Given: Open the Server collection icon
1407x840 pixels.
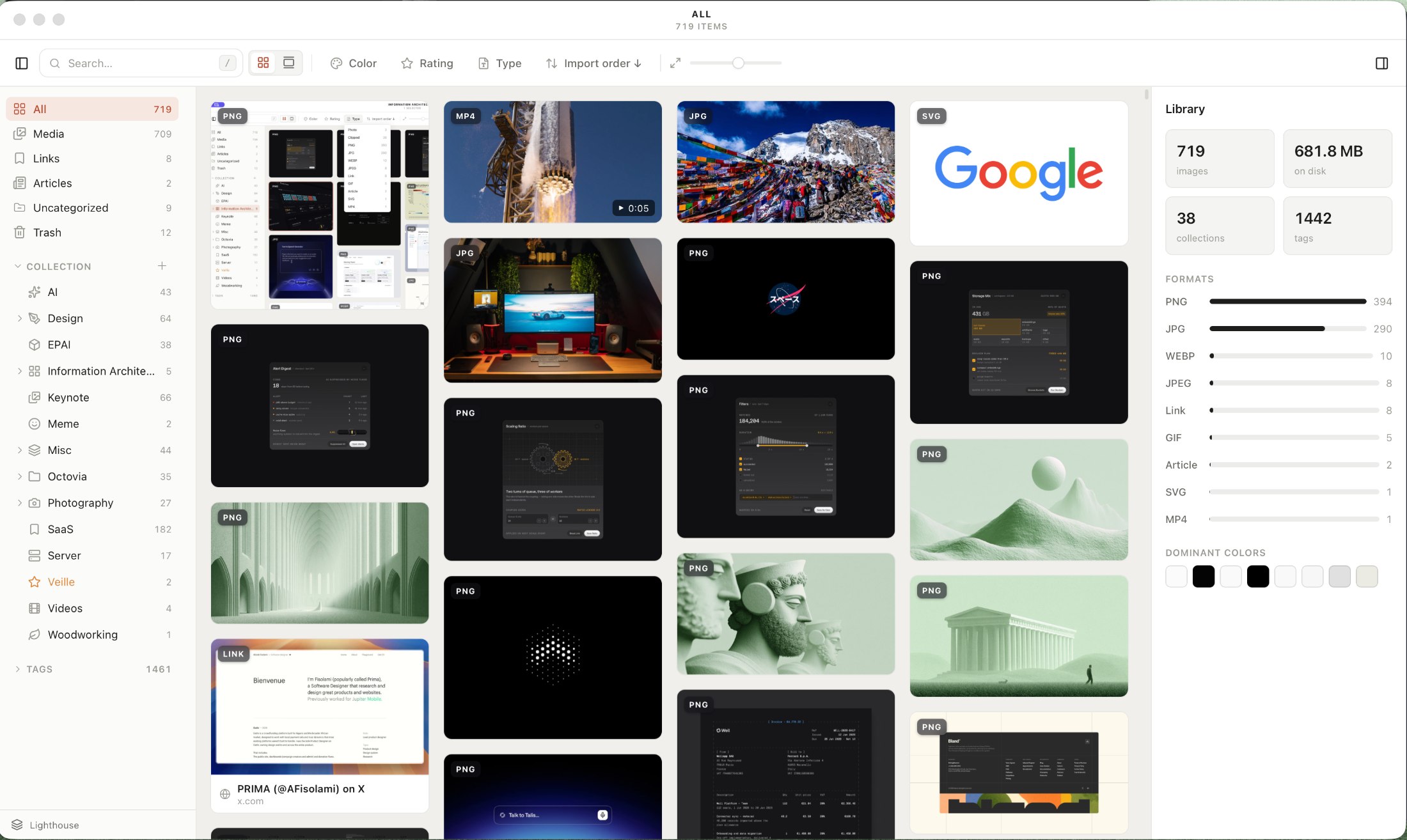Looking at the screenshot, I should [x=35, y=556].
